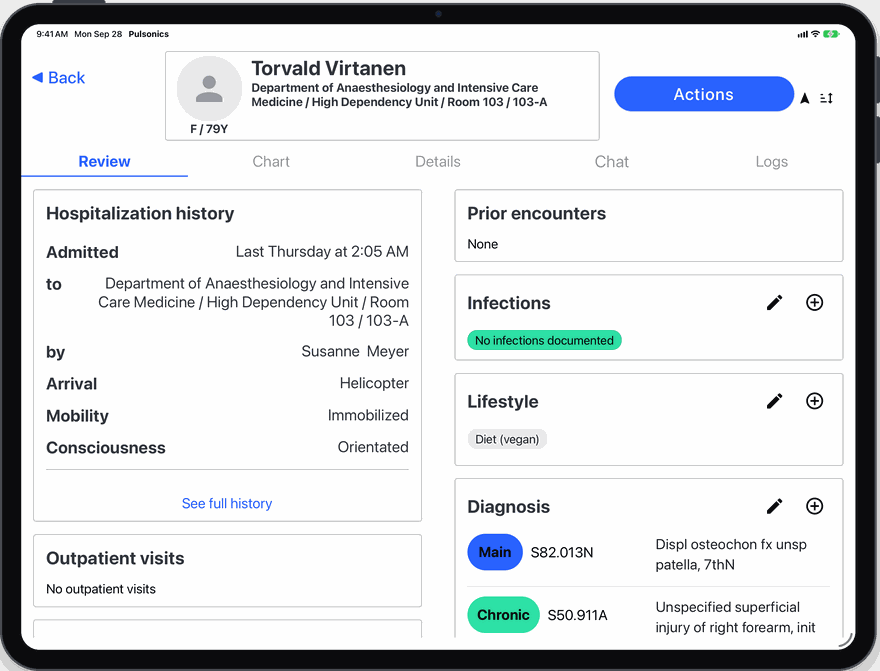880x671 pixels.
Task: Click the Prior encounters None text
Action: (483, 244)
